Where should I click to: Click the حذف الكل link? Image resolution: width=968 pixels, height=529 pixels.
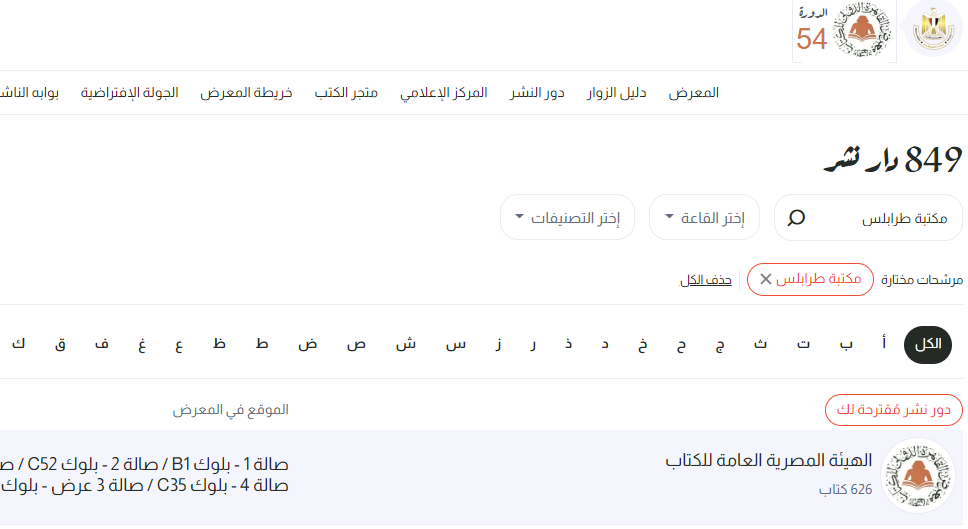(x=706, y=280)
